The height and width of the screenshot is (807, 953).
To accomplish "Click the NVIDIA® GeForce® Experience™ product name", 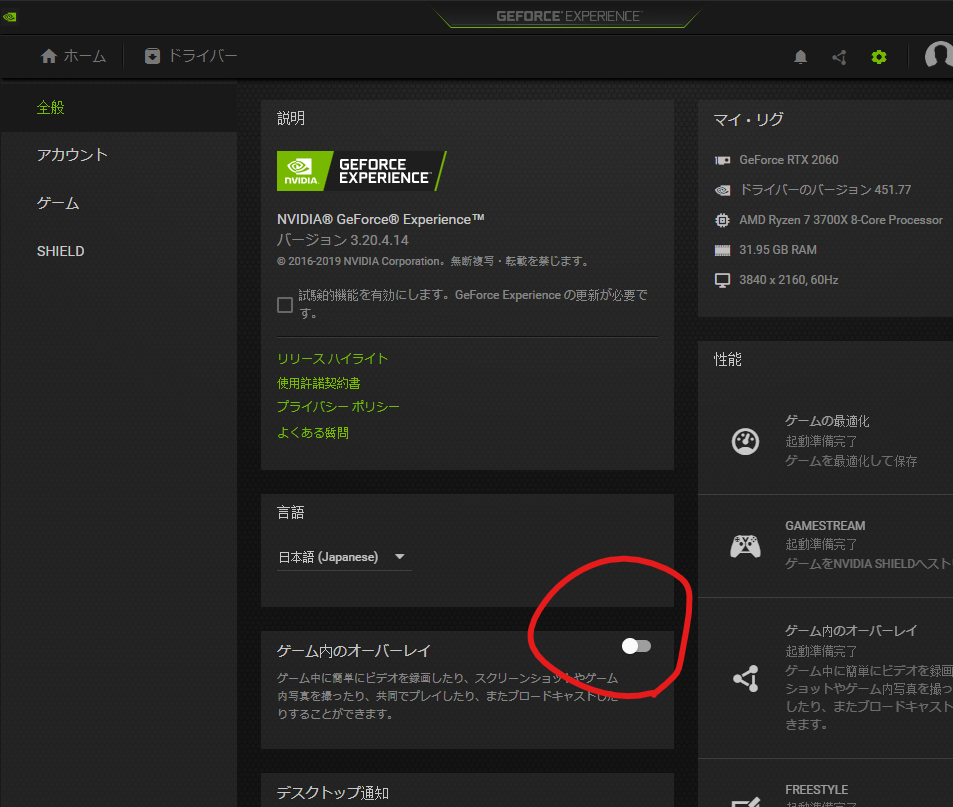I will pos(381,219).
